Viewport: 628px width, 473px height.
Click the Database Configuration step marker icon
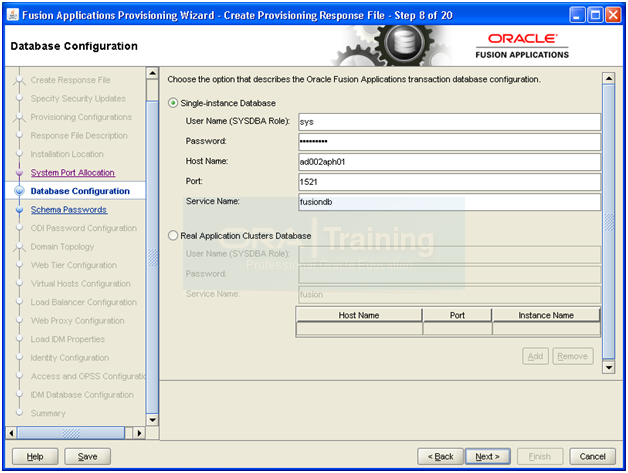pos(19,191)
